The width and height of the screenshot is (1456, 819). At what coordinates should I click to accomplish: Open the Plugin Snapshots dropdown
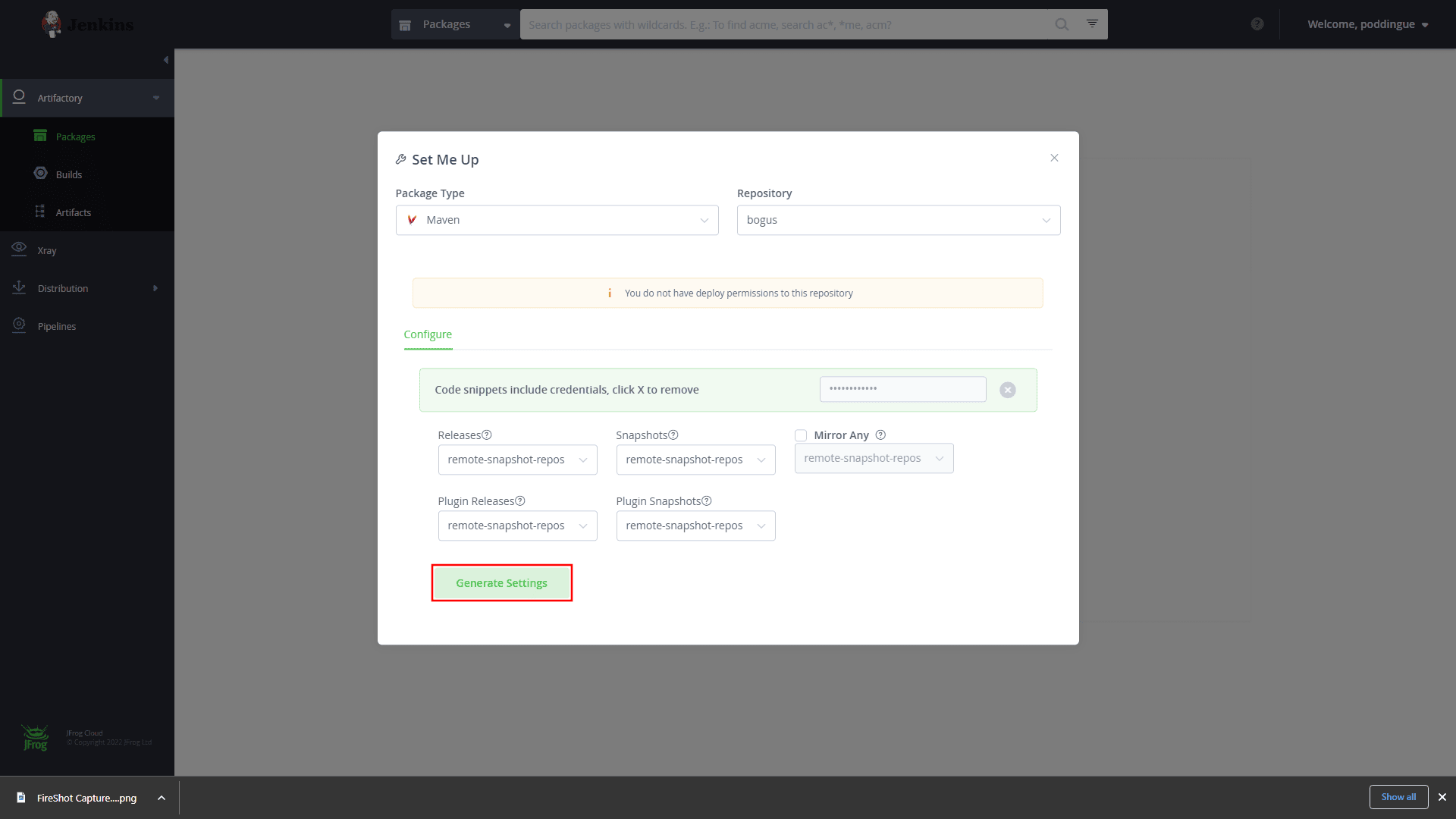coord(696,526)
